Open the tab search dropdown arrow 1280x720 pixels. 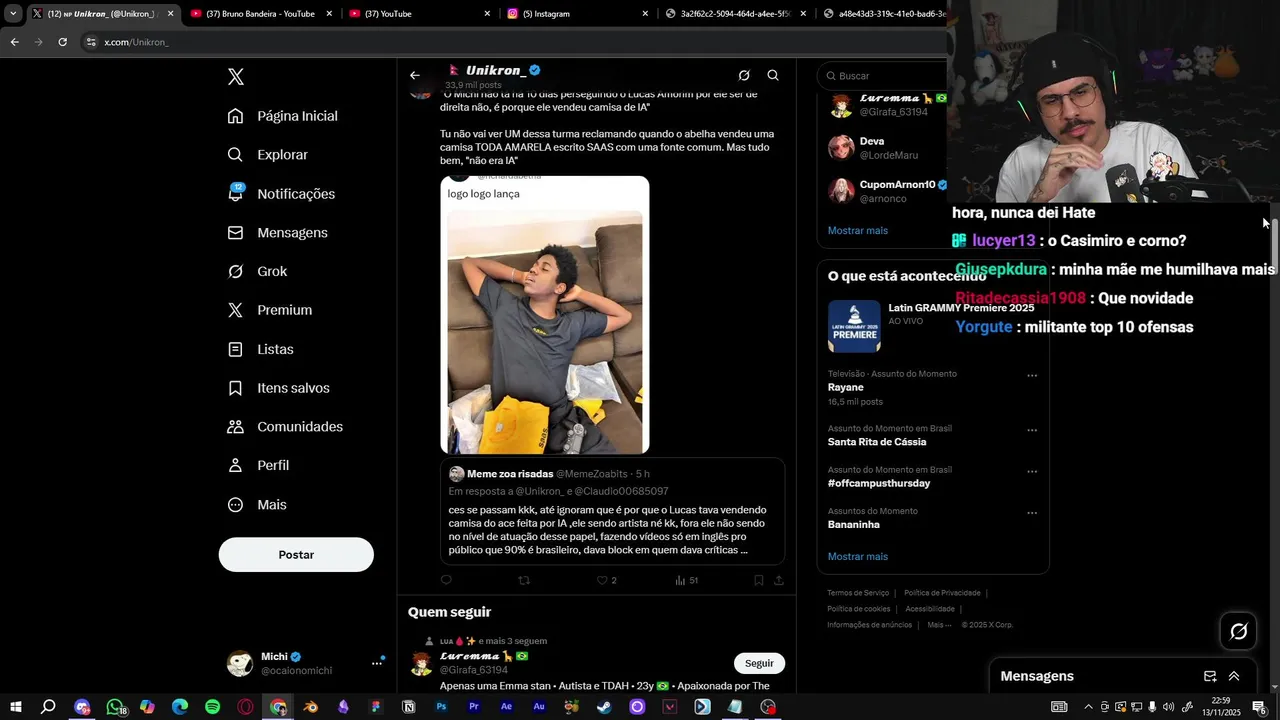tap(13, 14)
